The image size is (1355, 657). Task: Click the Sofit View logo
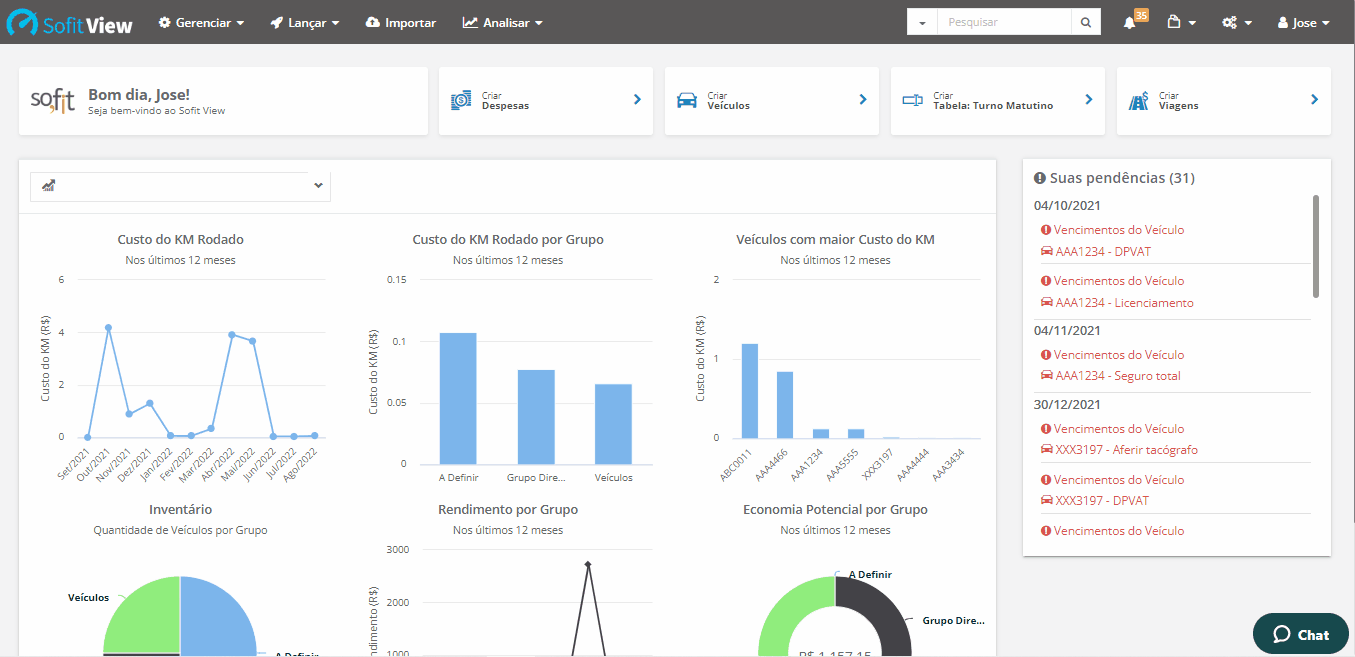pyautogui.click(x=69, y=23)
